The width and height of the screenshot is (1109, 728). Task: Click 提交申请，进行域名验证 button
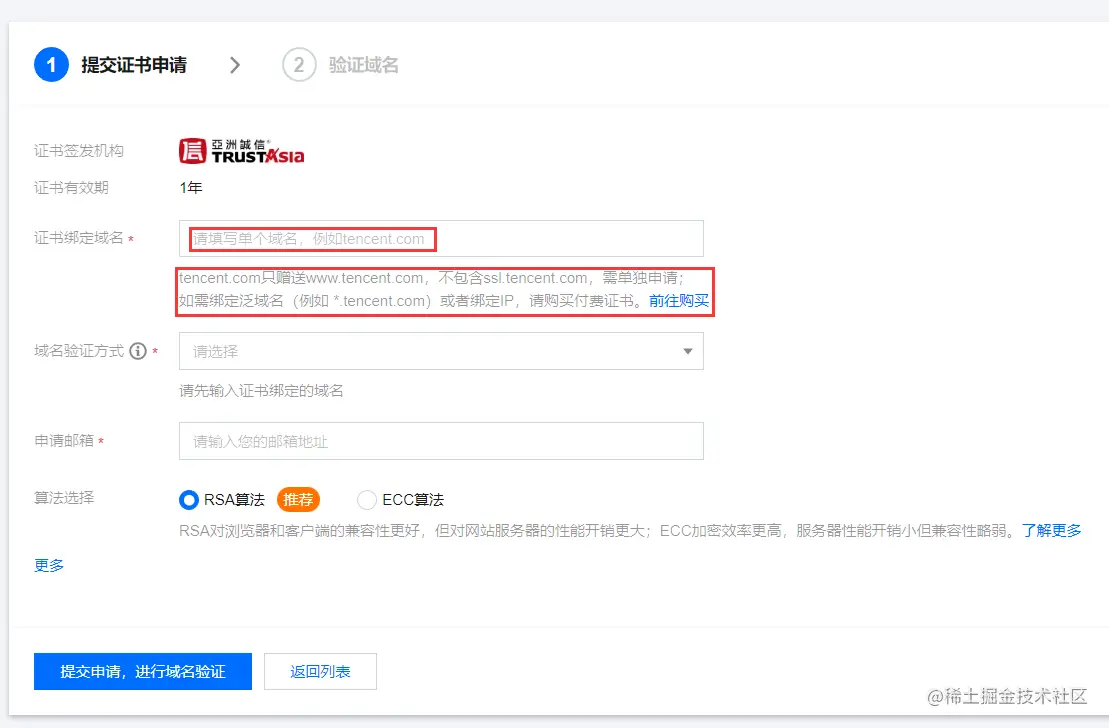click(x=143, y=671)
